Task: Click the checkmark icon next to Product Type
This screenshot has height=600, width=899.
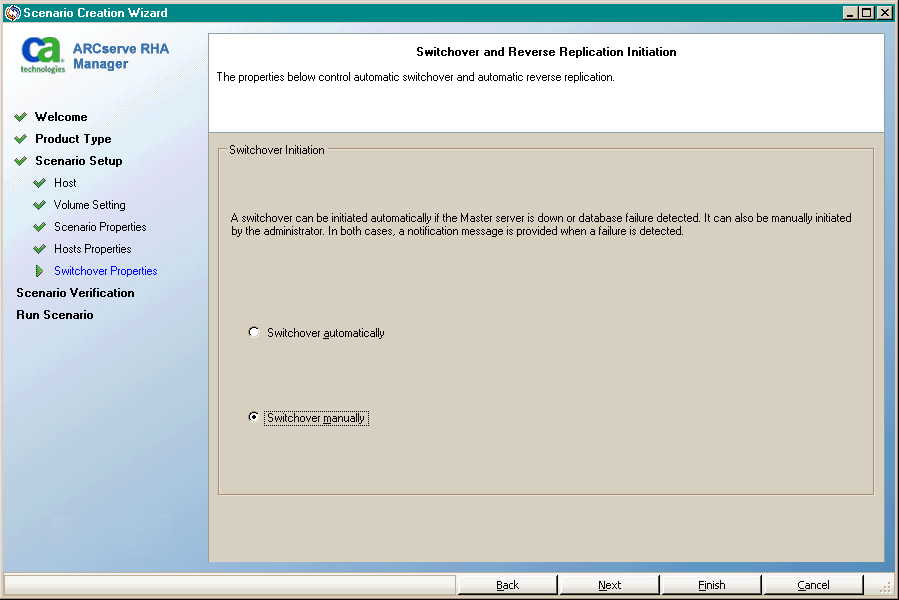Action: tap(20, 139)
